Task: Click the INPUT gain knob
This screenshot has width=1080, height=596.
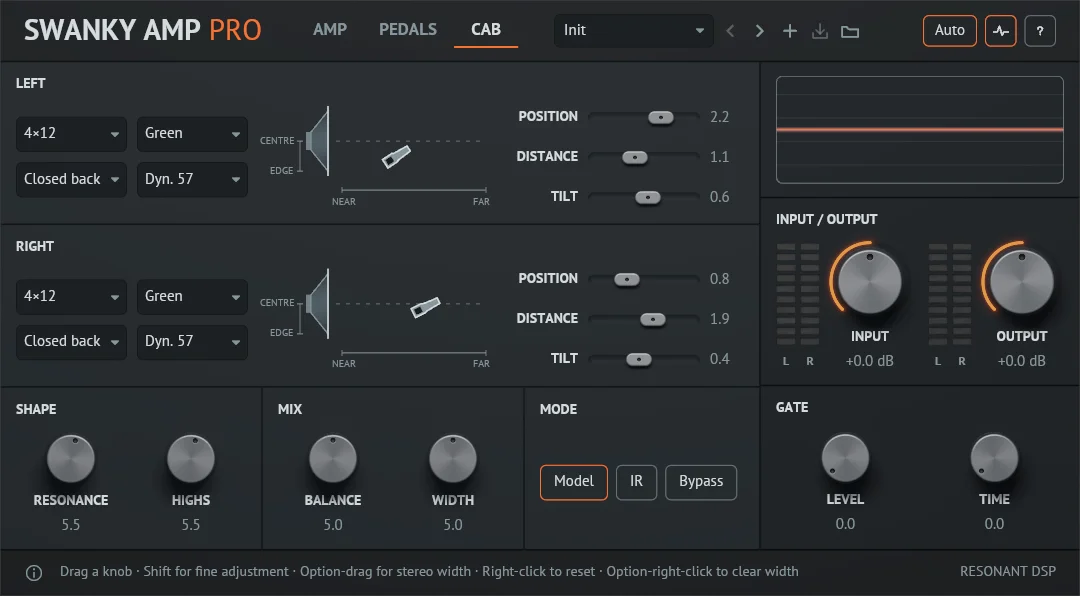Action: point(869,282)
